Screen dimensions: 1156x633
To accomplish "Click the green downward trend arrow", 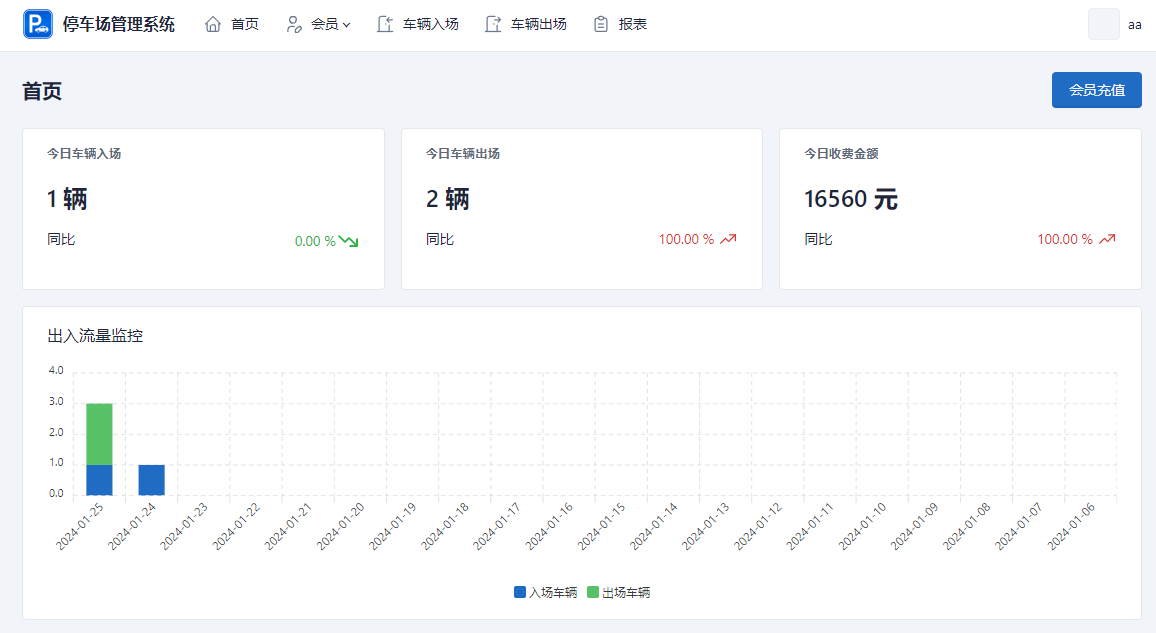I will coord(349,241).
